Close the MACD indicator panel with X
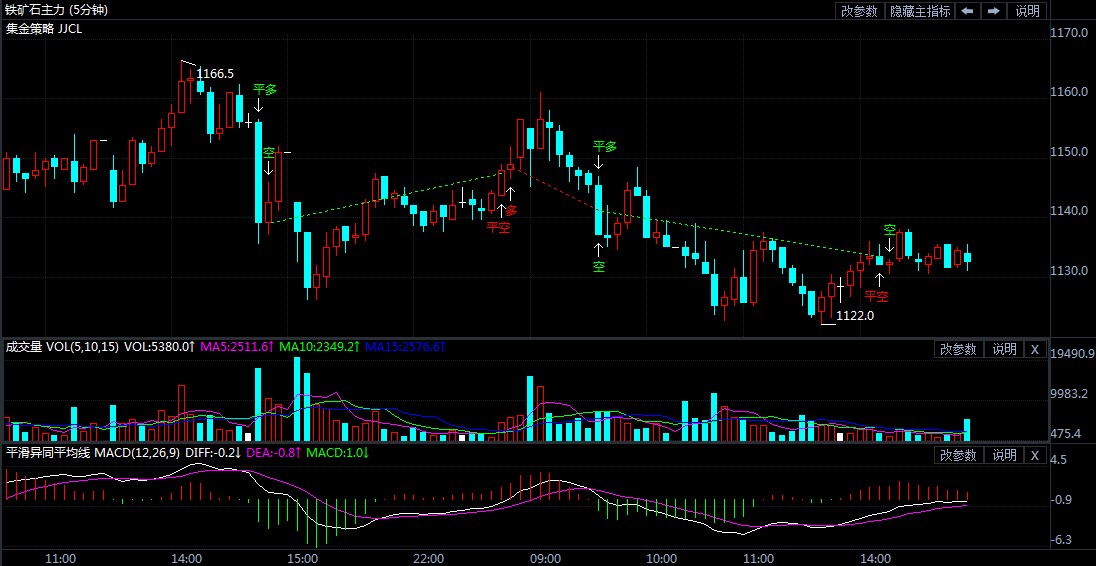This screenshot has height=566, width=1096. coord(1035,455)
